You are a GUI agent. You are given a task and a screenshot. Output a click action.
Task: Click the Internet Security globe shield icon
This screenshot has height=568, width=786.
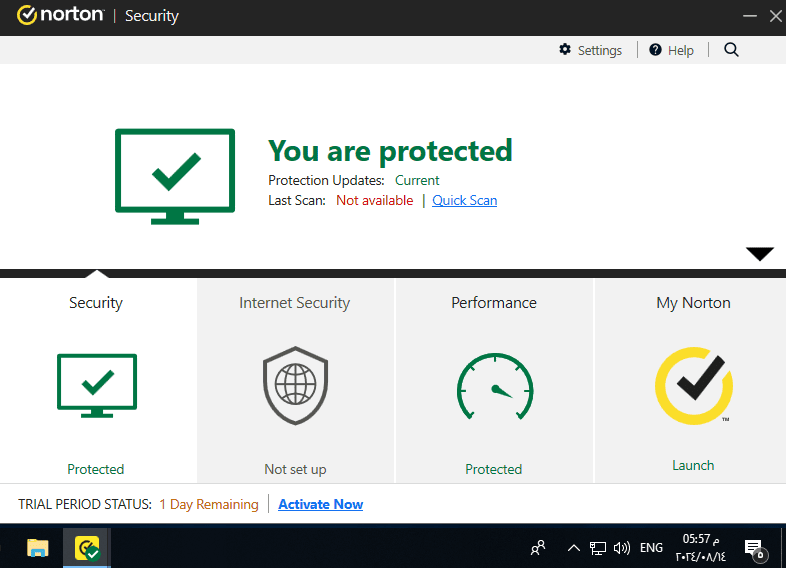pos(295,385)
